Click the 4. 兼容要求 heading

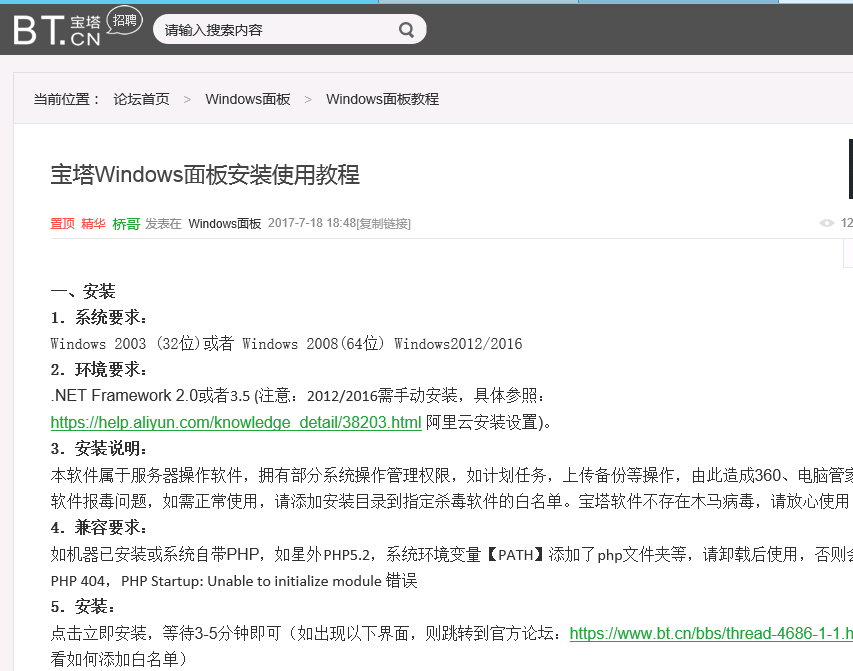pyautogui.click(x=98, y=527)
